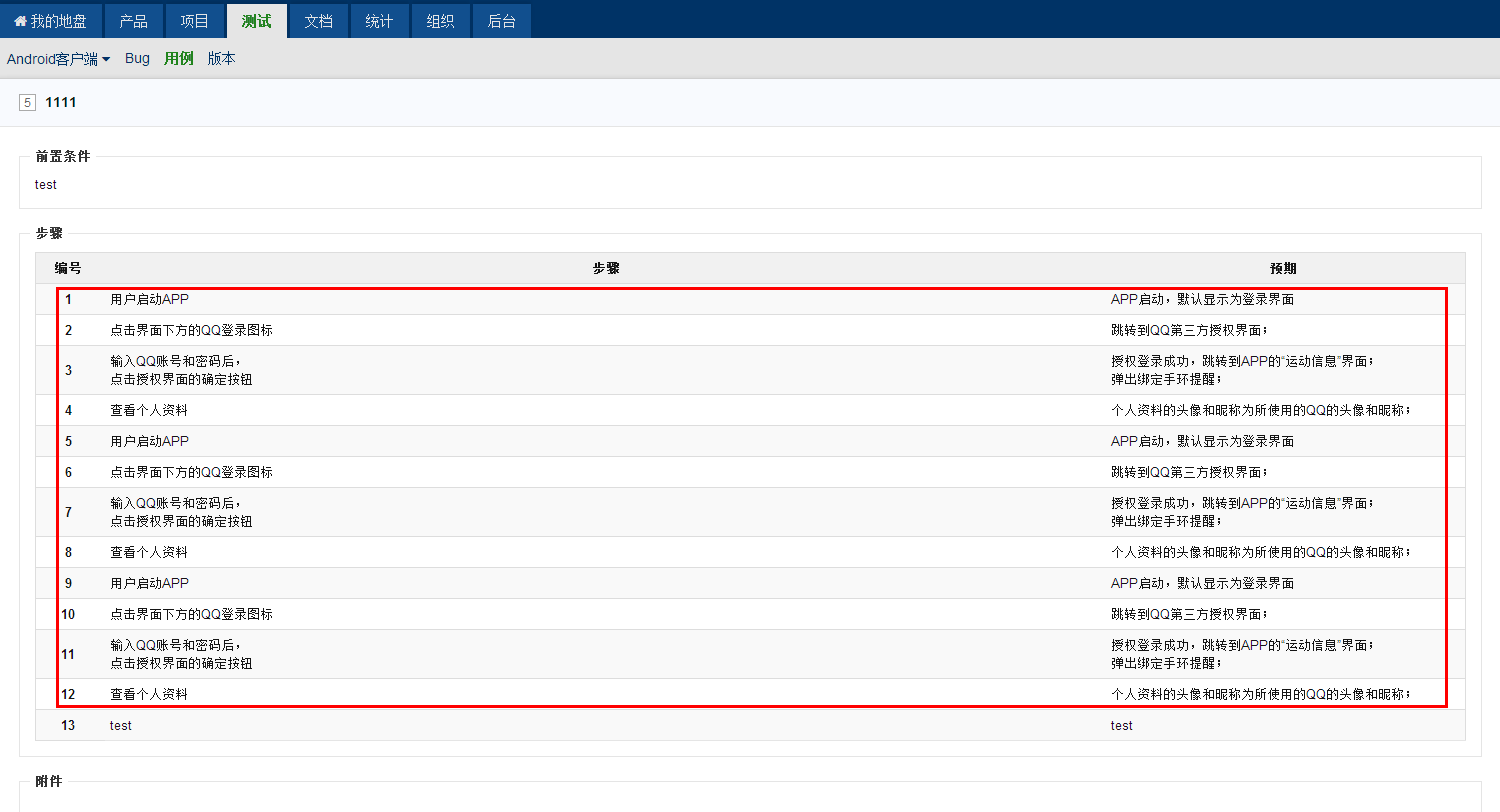This screenshot has width=1500, height=812.
Task: Open the 版本 submenu link
Action: tap(222, 59)
